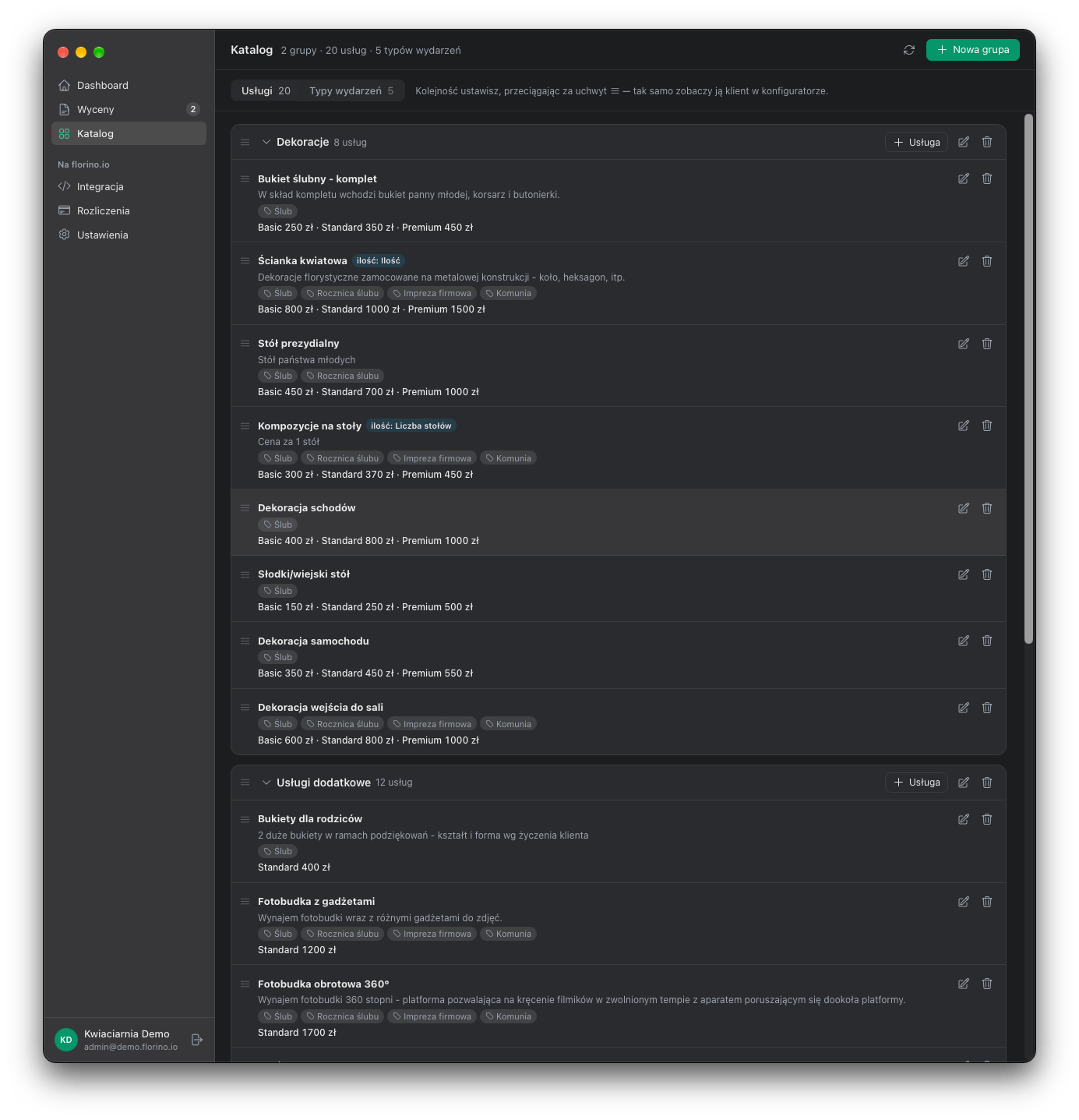Open Dashboard in the sidebar
1079x1120 pixels.
pos(129,85)
